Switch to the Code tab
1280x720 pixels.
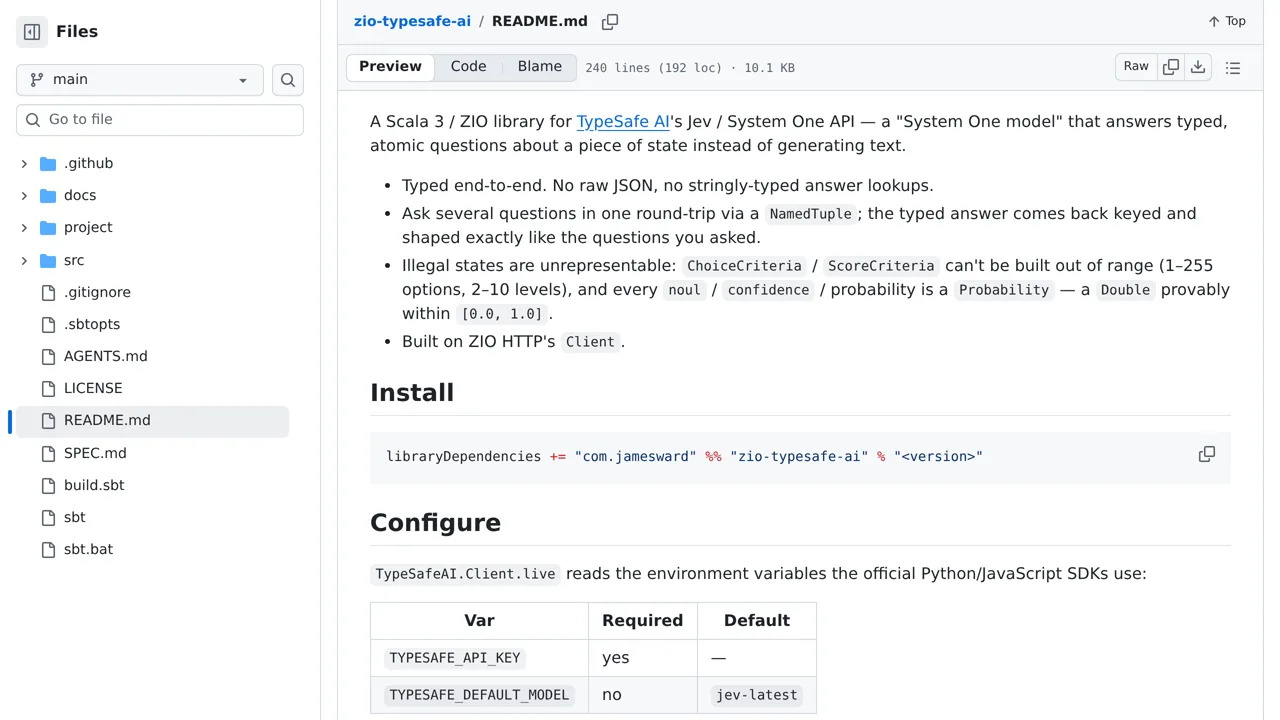click(x=468, y=67)
